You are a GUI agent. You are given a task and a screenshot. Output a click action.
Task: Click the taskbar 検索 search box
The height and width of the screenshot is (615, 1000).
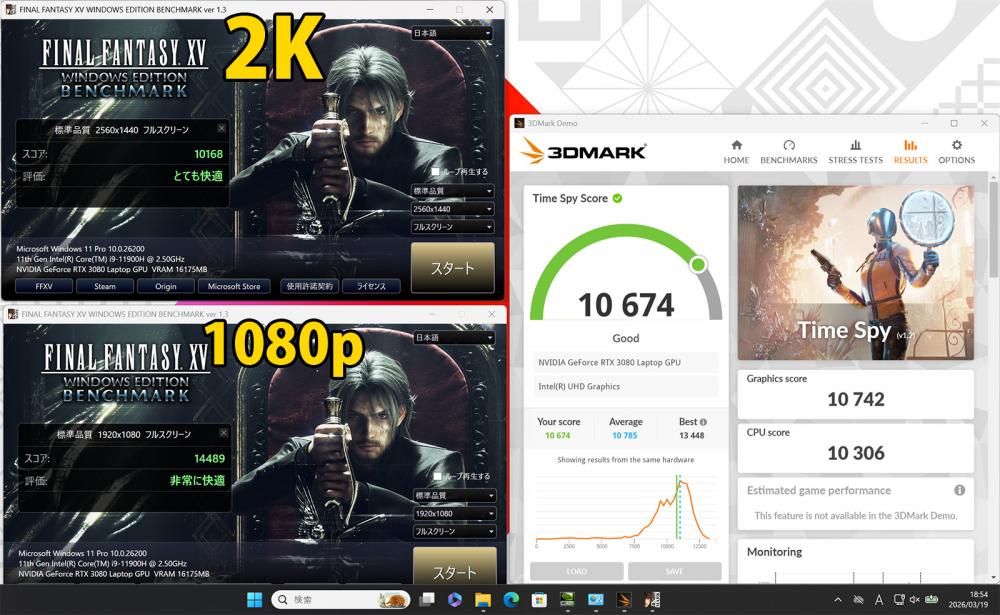pyautogui.click(x=341, y=600)
